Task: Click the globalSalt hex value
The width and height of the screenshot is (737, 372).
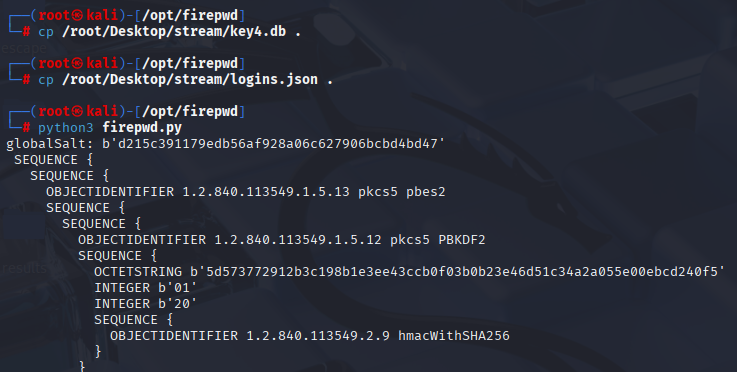Action: pyautogui.click(x=274, y=143)
